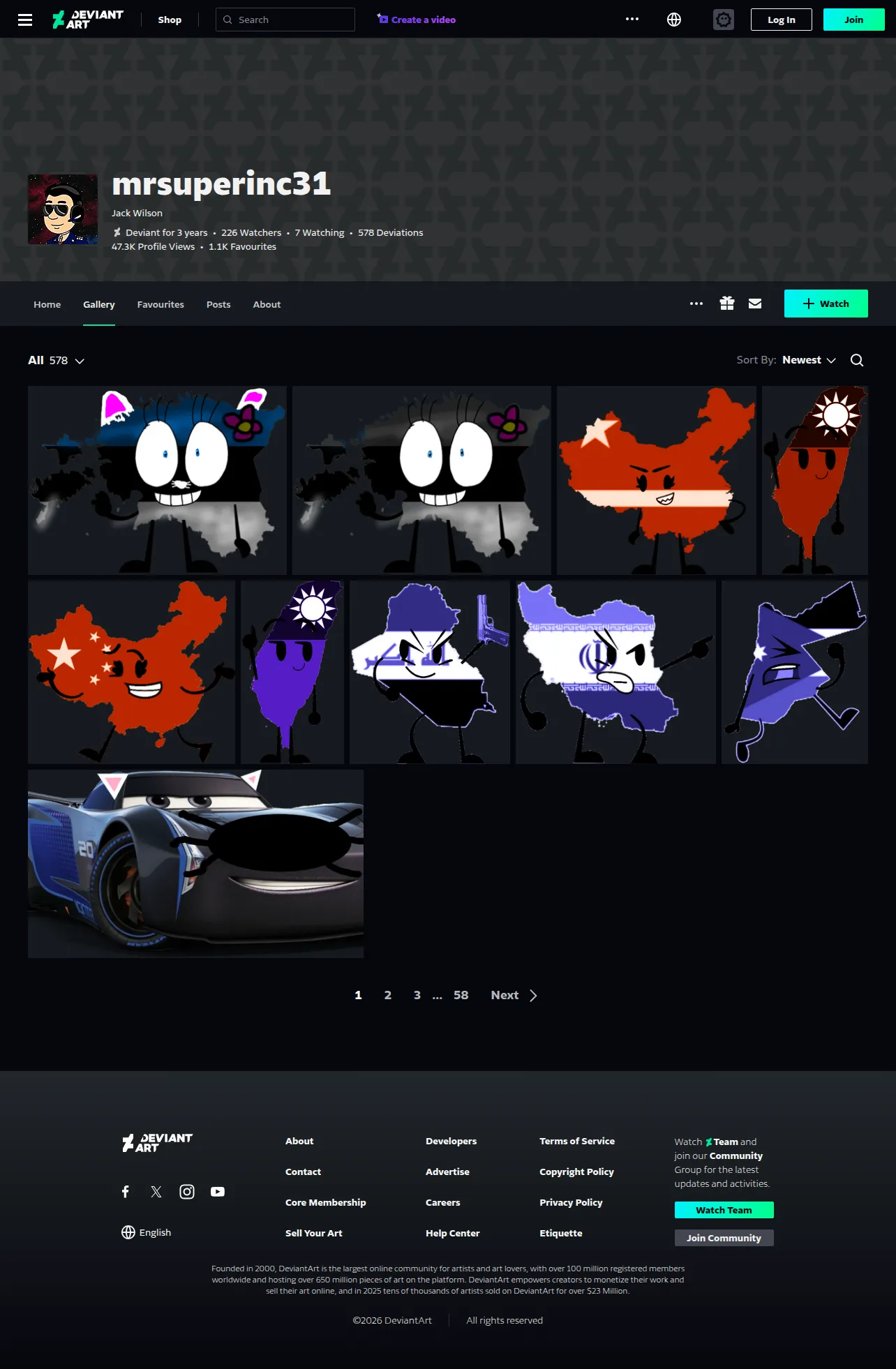Click the Log In button
896x1369 pixels.
tap(782, 20)
